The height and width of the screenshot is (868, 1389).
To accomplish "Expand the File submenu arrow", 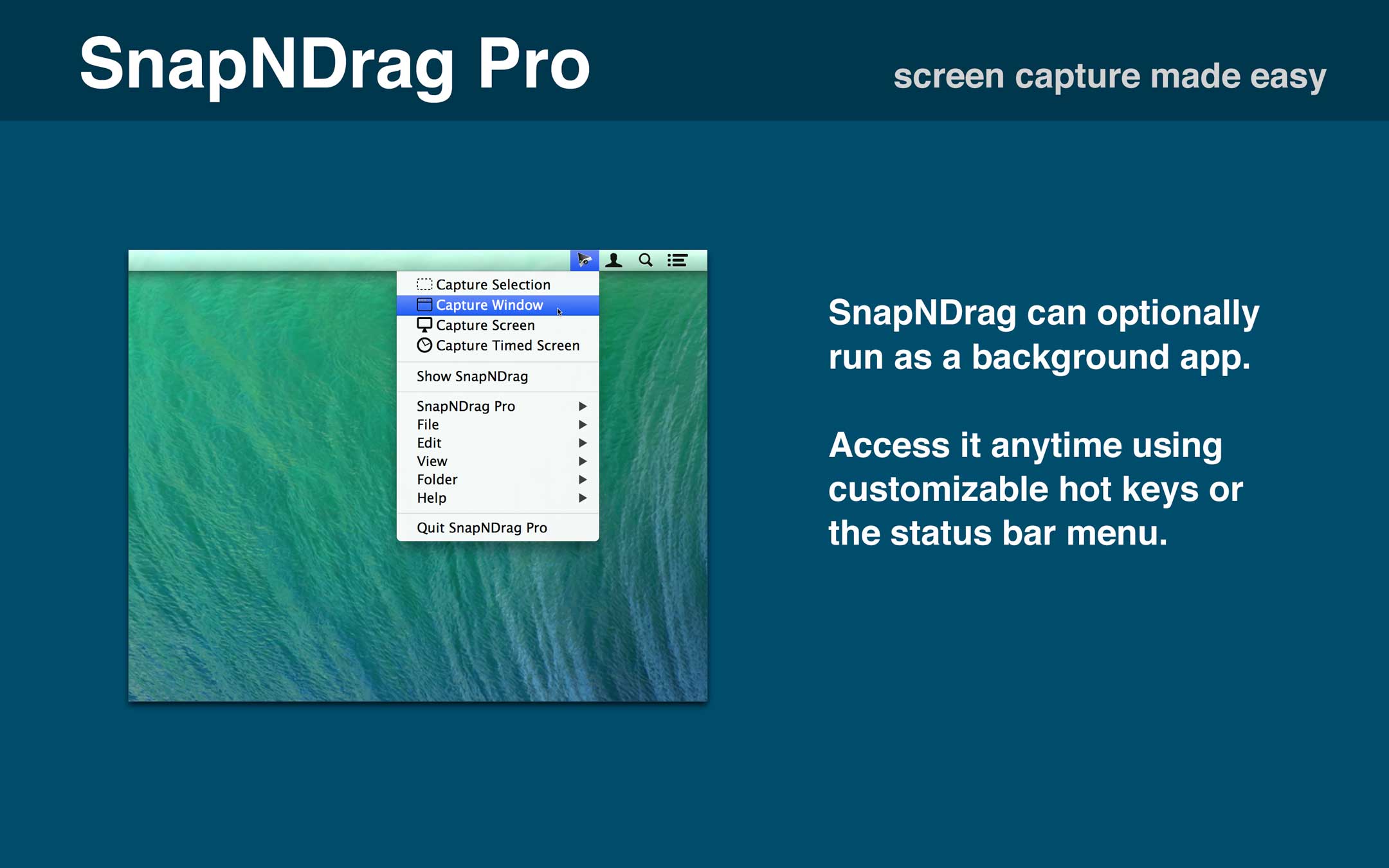I will click(584, 424).
